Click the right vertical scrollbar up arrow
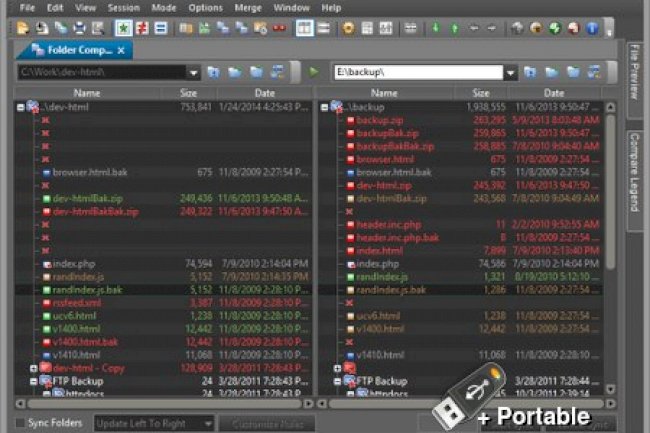Screen dimensions: 650x433 pos(610,107)
